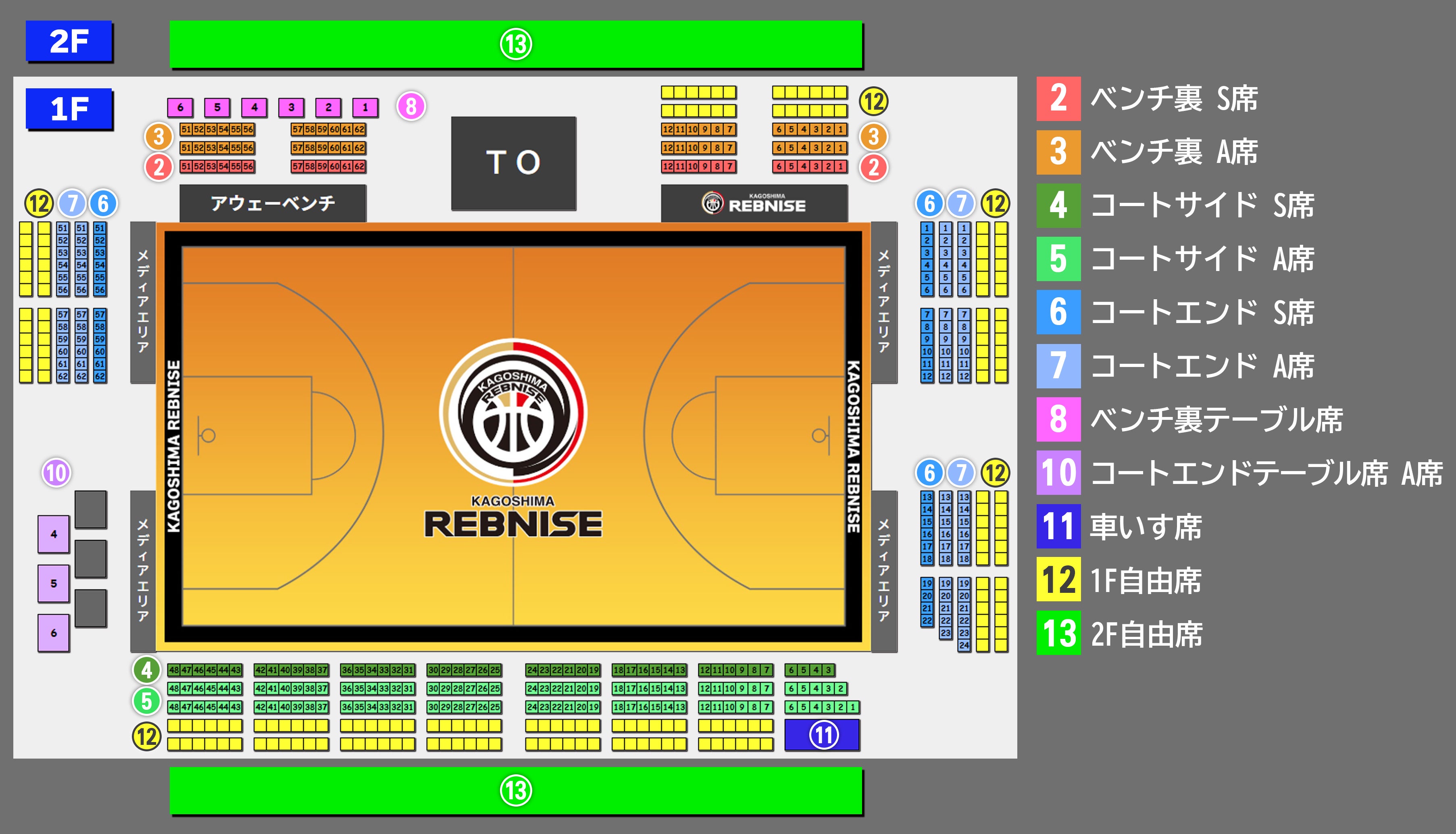Click the アウェーベンチ away bench box
This screenshot has height=834, width=1456.
pyautogui.click(x=273, y=203)
